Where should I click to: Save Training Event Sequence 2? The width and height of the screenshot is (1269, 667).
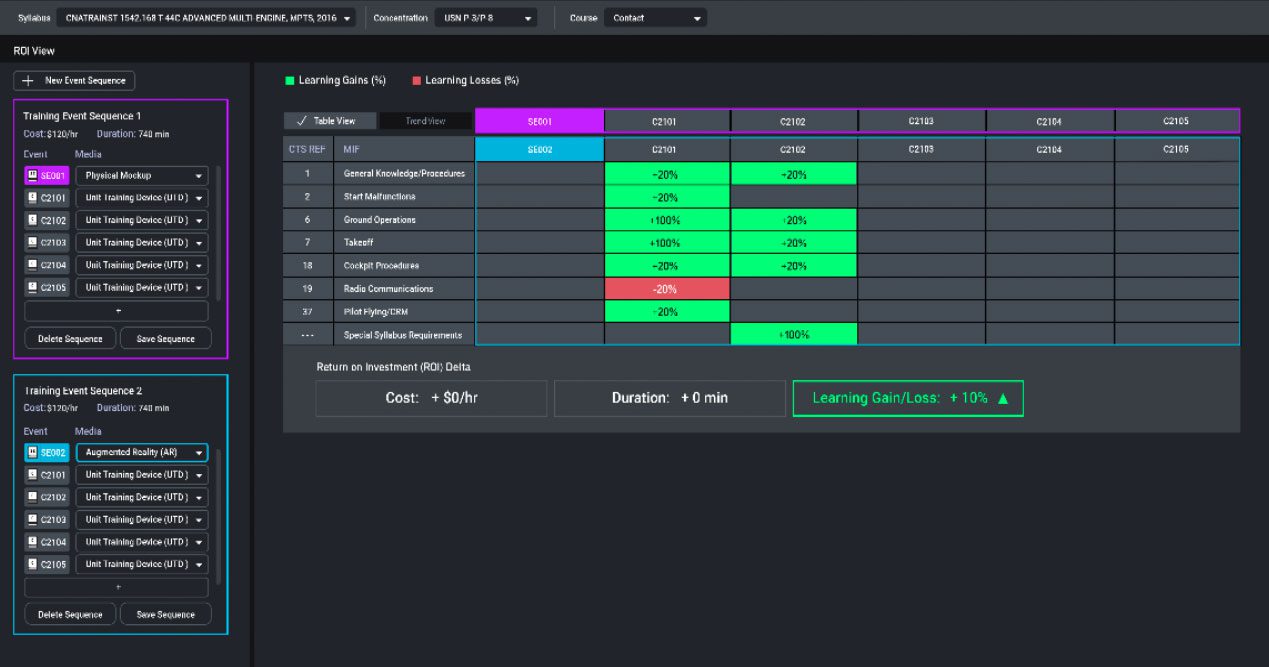[x=165, y=615]
